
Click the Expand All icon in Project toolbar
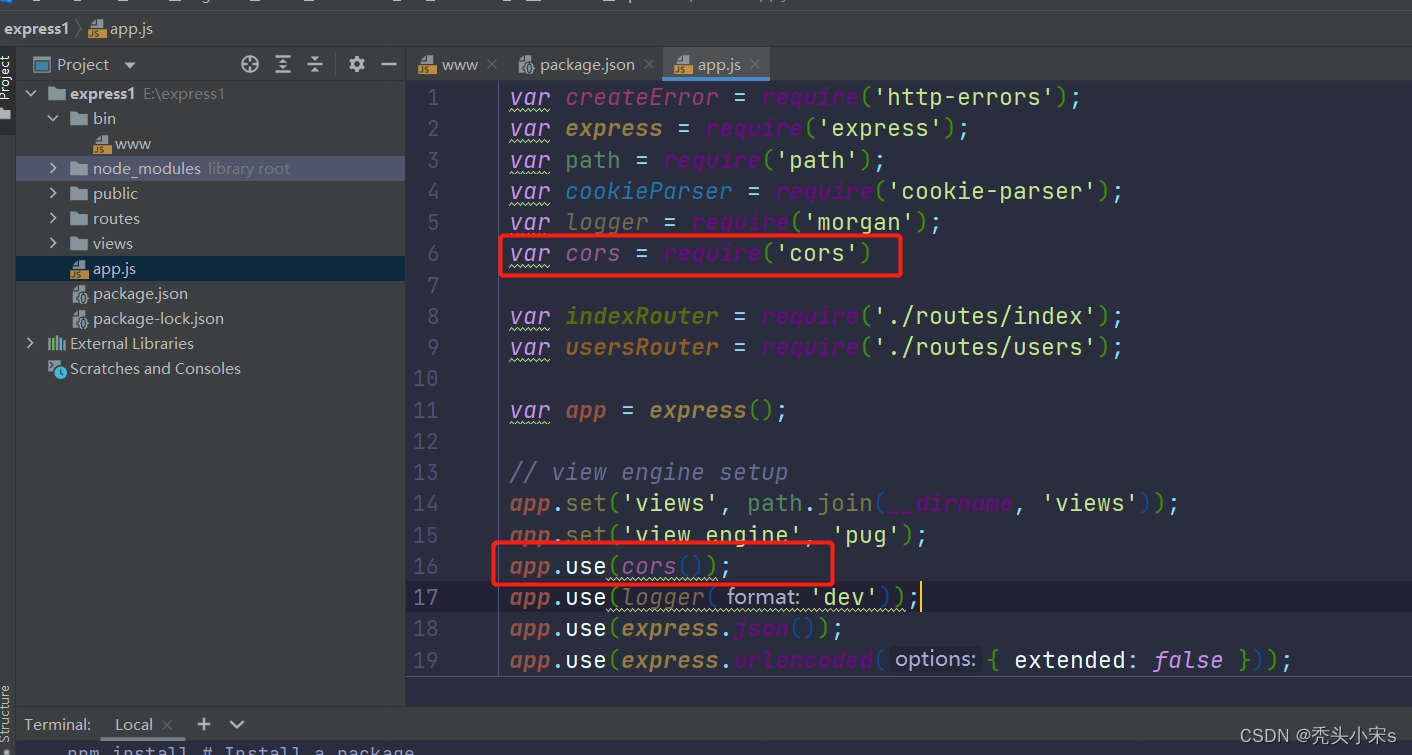click(283, 63)
